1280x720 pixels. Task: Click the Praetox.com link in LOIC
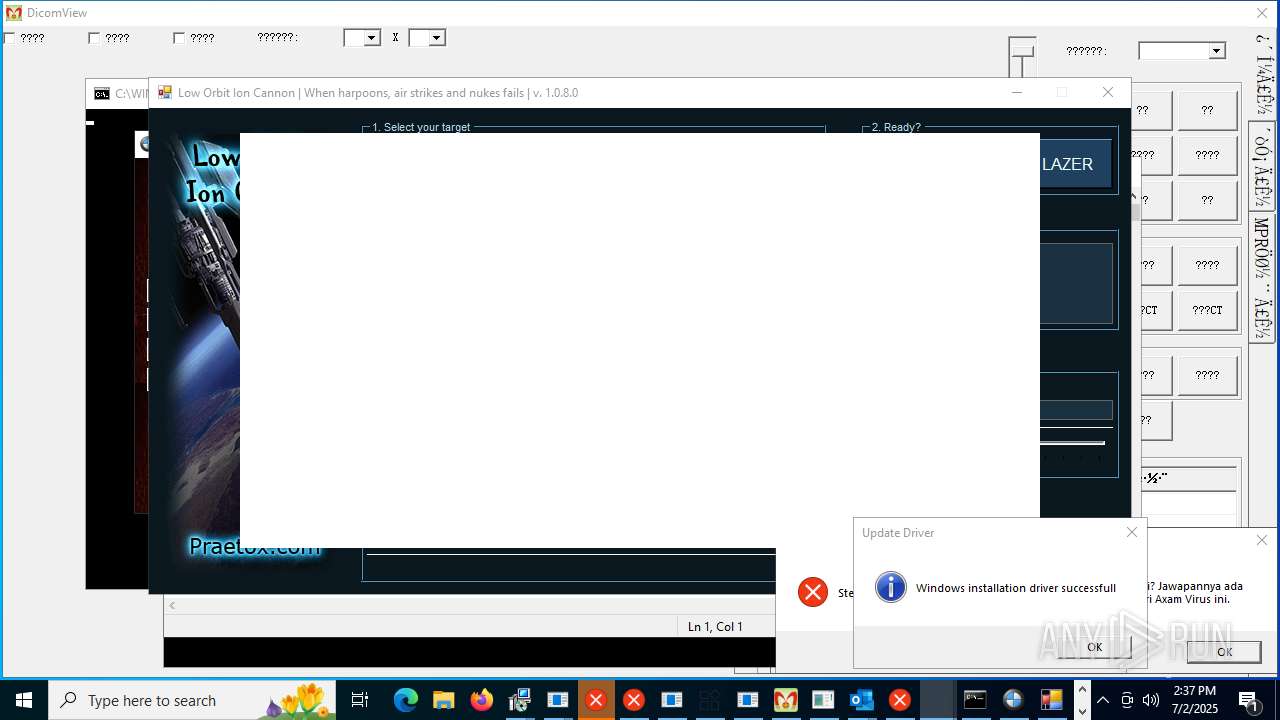[x=254, y=547]
